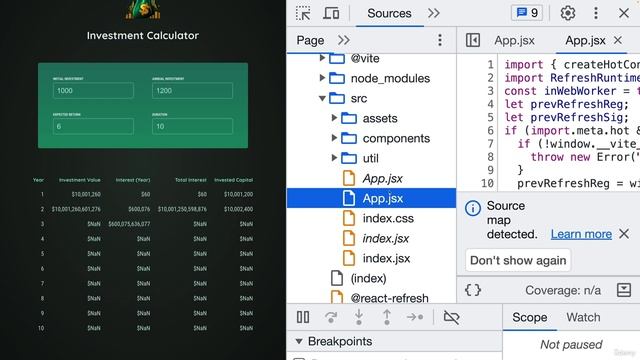The width and height of the screenshot is (640, 360).
Task: Show more DevTools panels next to Sources
Action: click(x=434, y=13)
